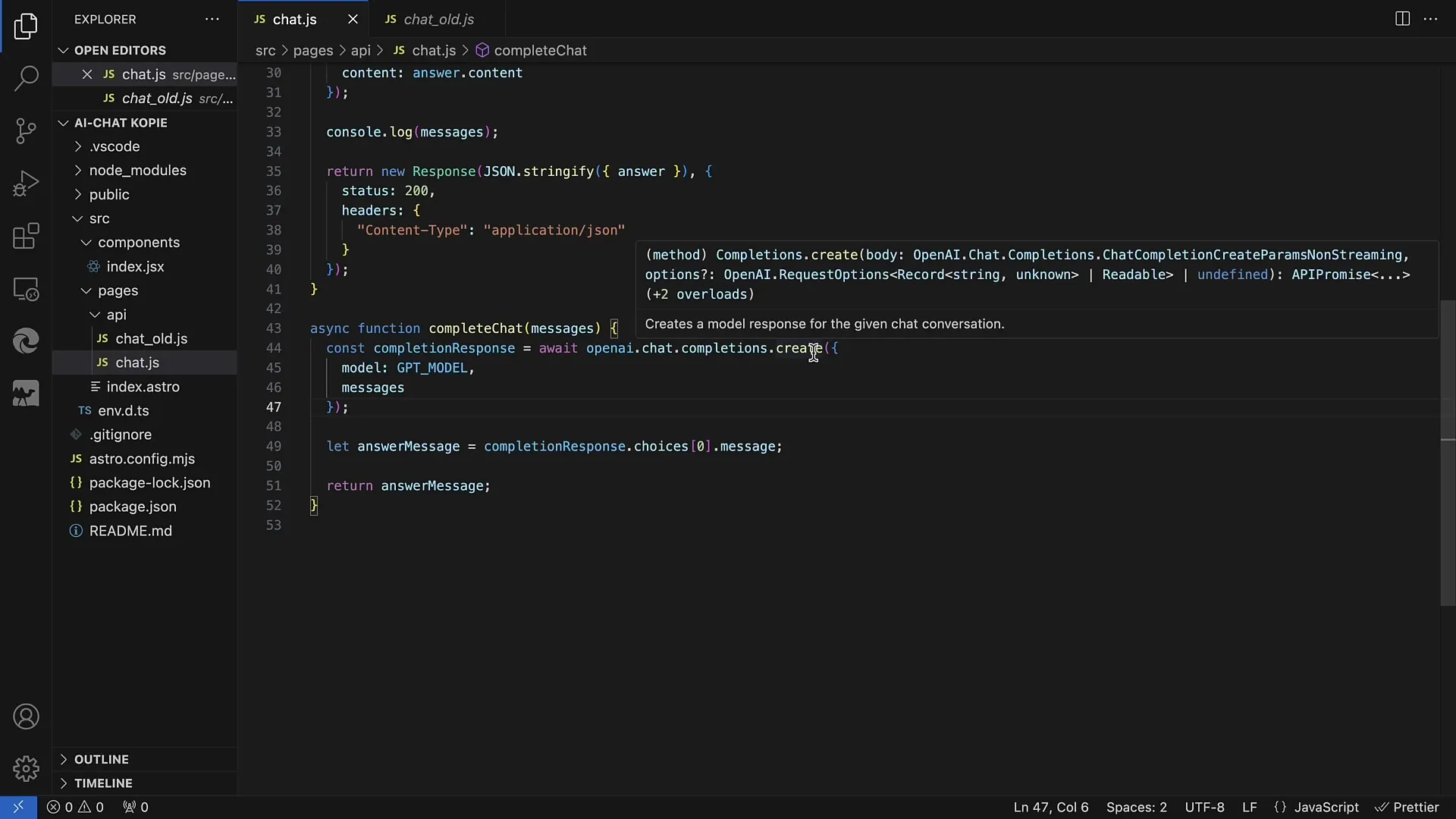
Task: Open the Run and Debug view
Action: pos(26,184)
